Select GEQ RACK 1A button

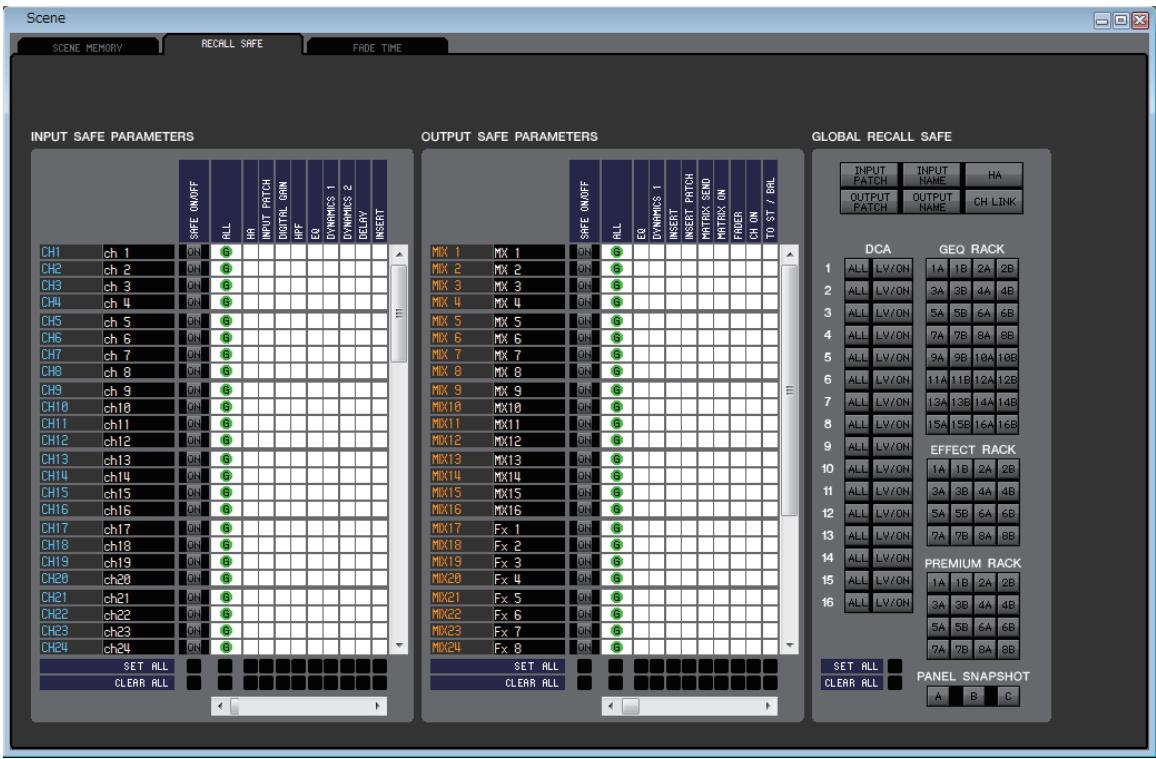click(x=937, y=269)
